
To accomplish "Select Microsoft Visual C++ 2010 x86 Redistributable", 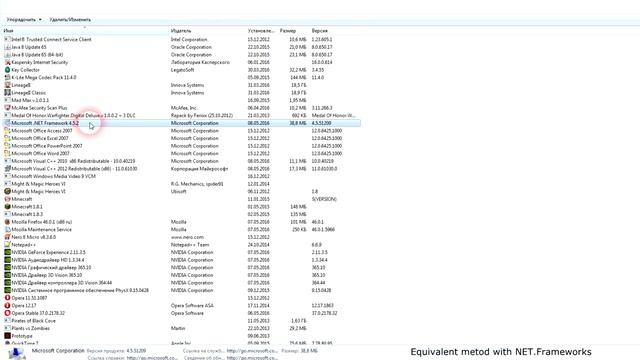I will click(x=181, y=161).
